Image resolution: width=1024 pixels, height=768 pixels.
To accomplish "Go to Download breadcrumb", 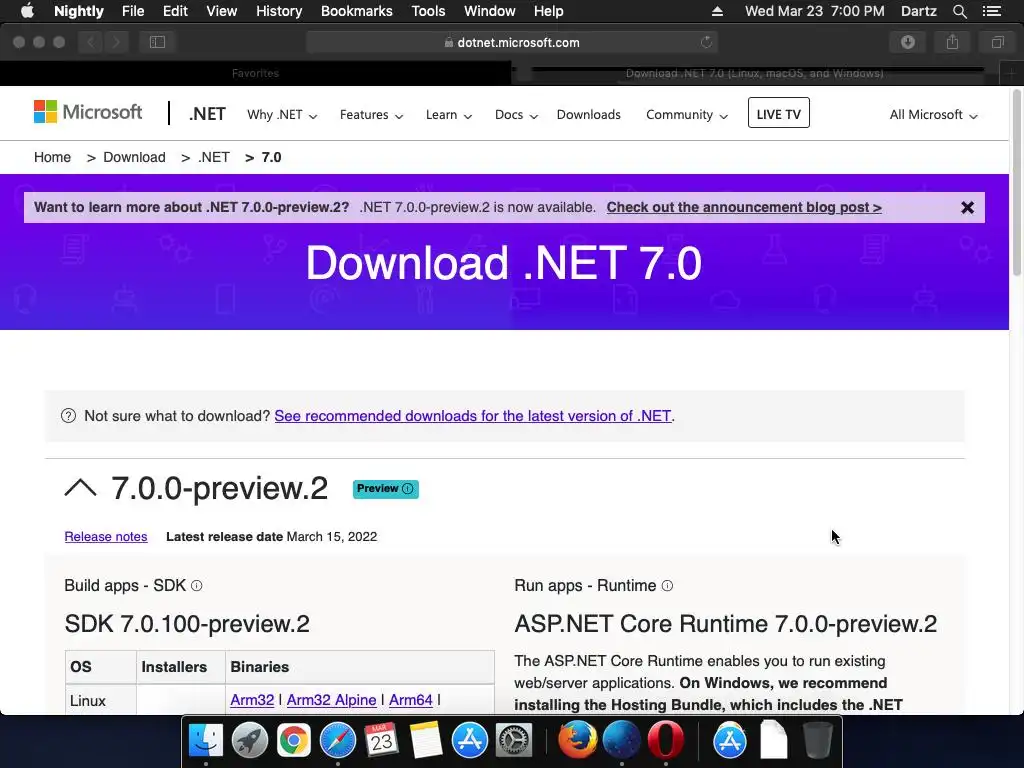I will tap(135, 157).
